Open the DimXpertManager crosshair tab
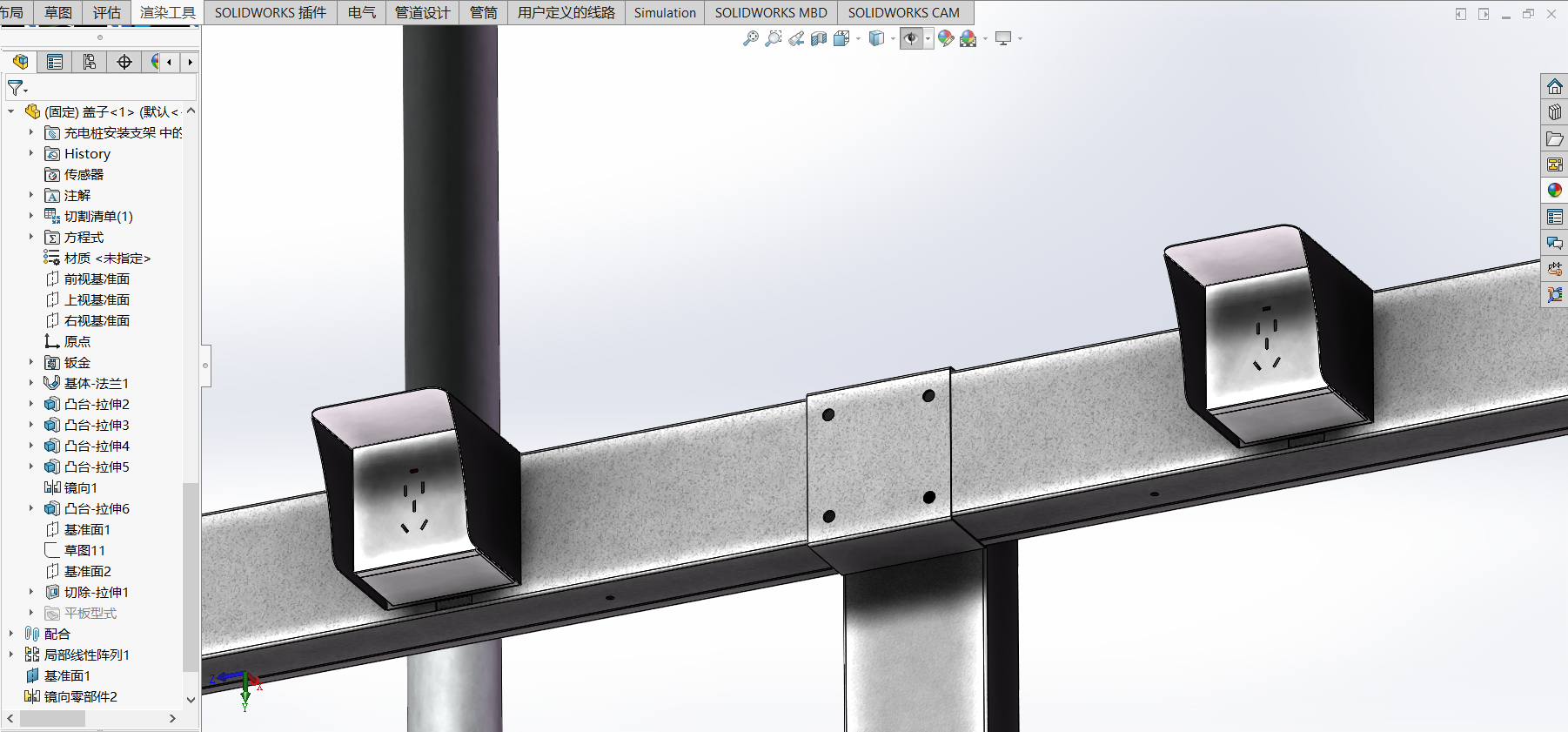This screenshot has width=1568, height=732. [124, 62]
